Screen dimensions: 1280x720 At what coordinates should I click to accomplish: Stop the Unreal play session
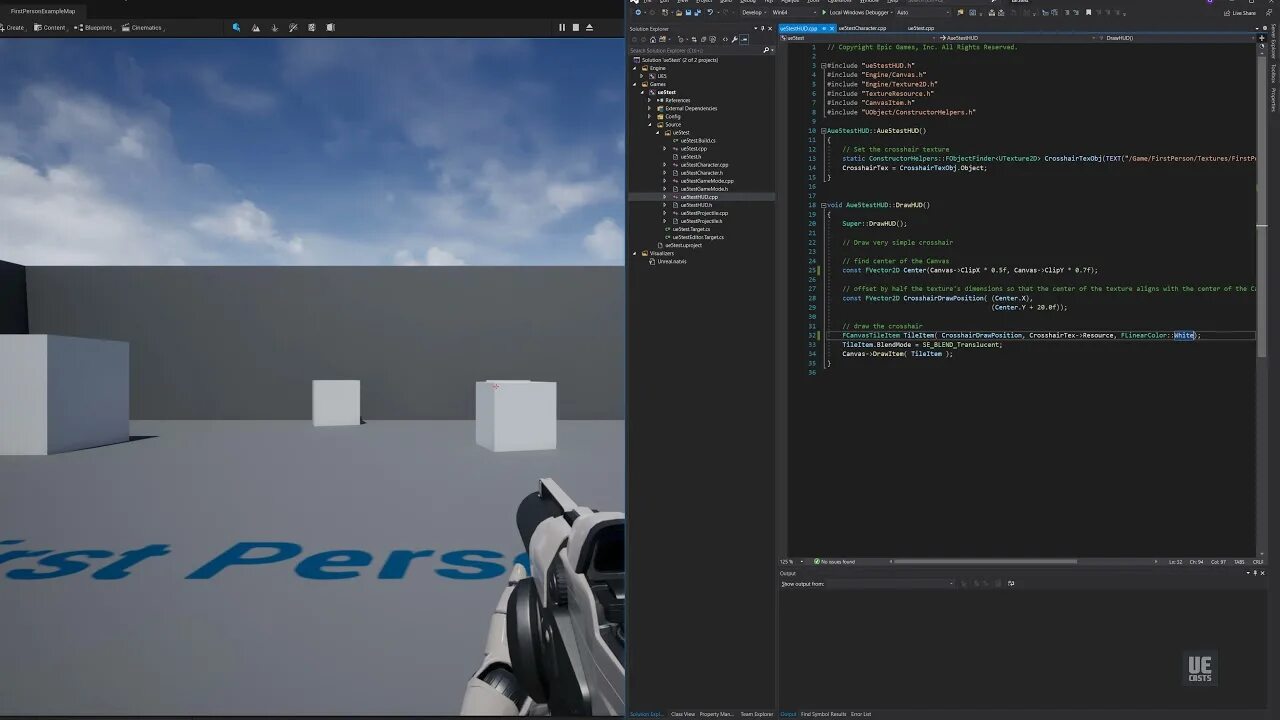point(575,27)
